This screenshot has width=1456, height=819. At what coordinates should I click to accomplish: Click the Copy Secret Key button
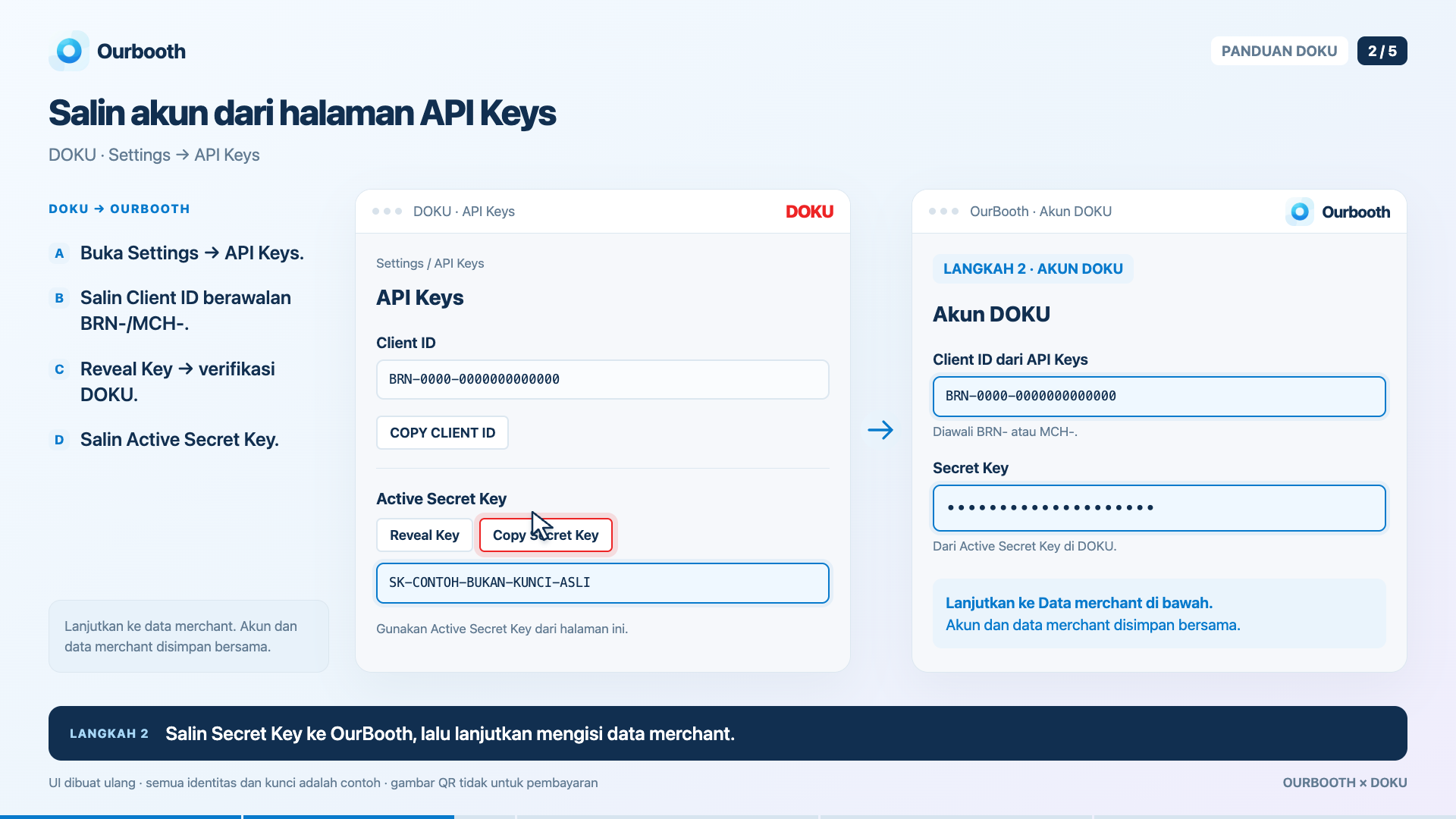point(546,535)
